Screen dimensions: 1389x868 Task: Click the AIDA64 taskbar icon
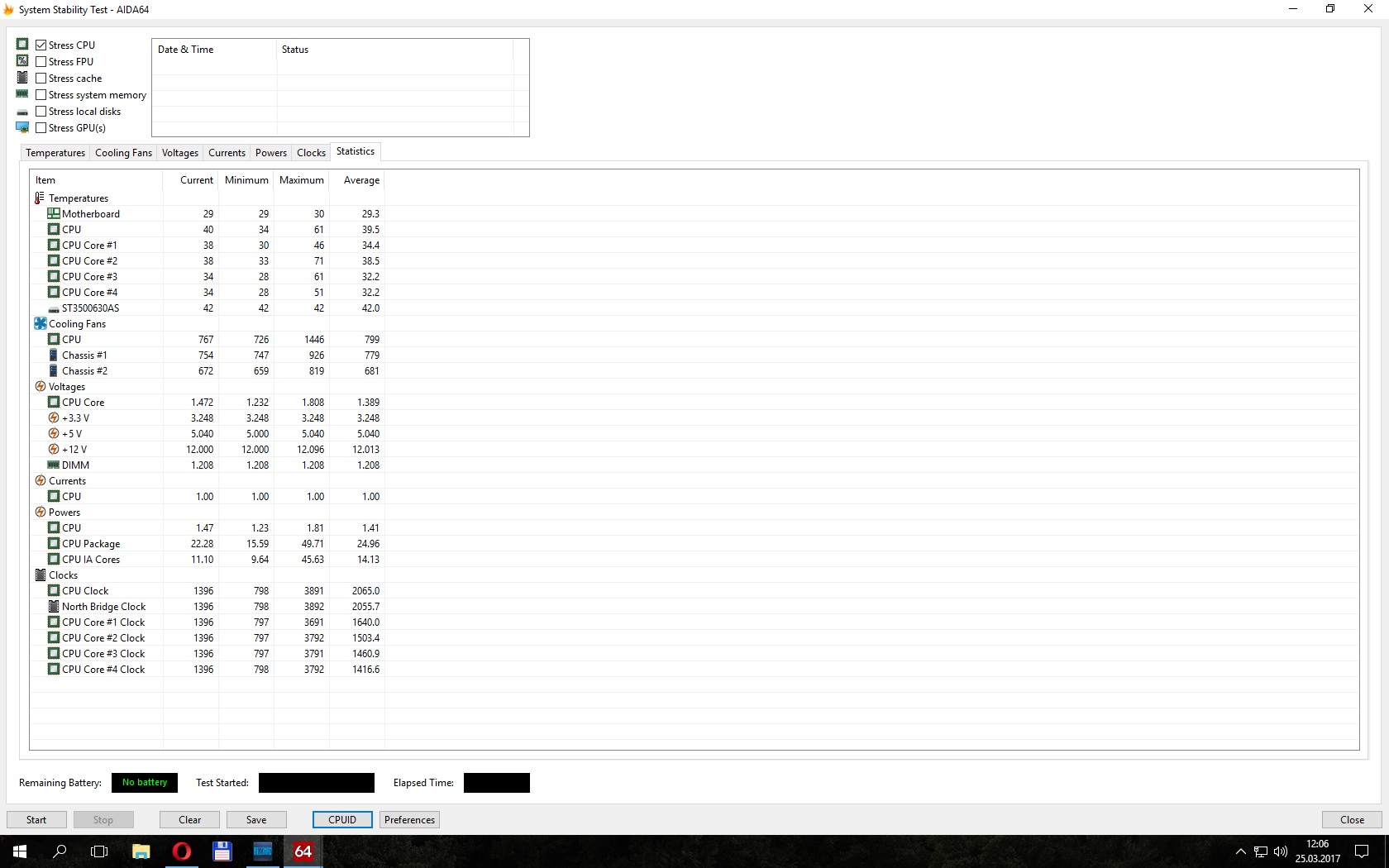coord(303,851)
